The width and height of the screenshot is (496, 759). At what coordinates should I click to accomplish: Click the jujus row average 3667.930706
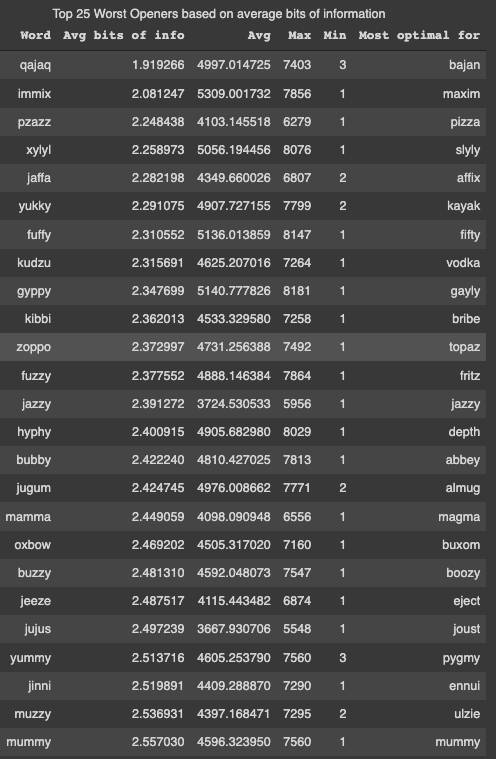click(234, 629)
